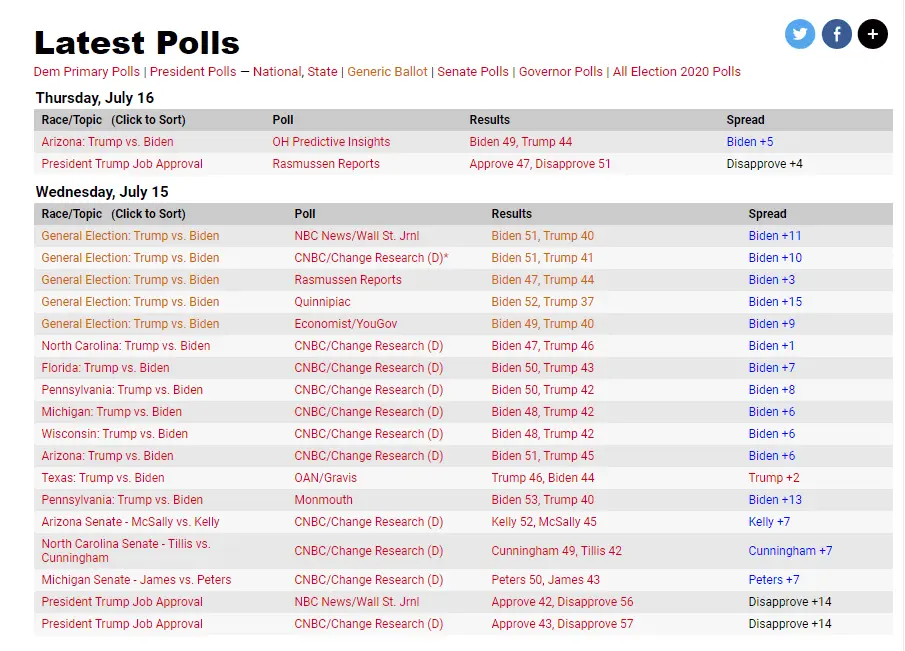View Monmouth poll for Pennsylvania

pyautogui.click(x=323, y=500)
